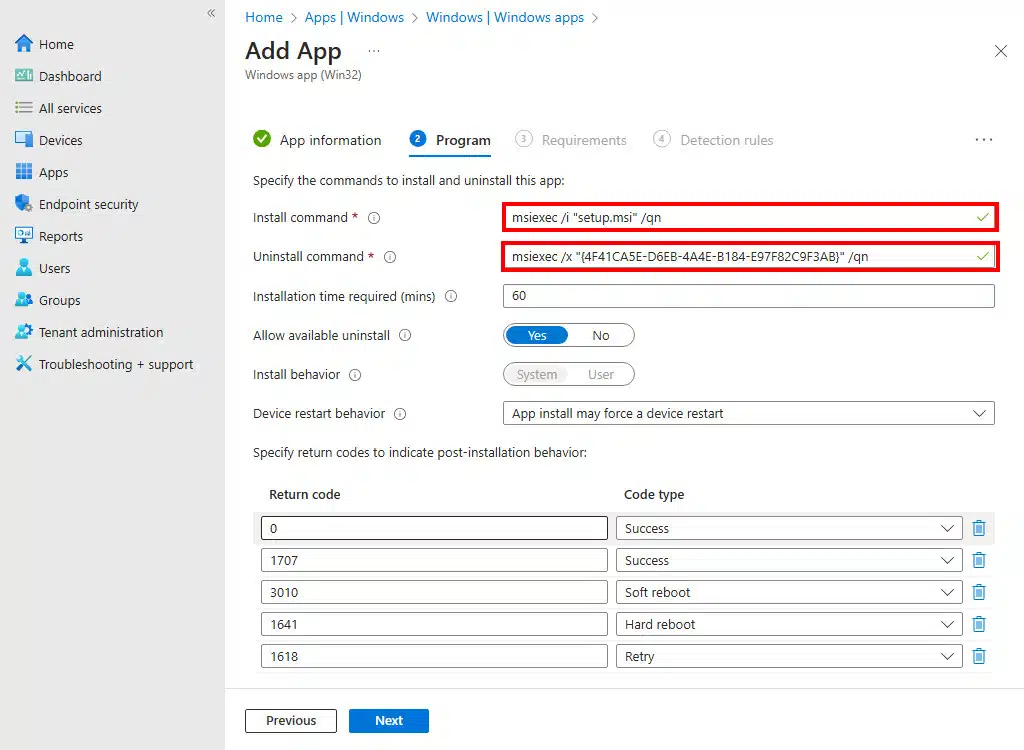This screenshot has width=1024, height=750.
Task: Open Endpoint security menu entry
Action: point(88,204)
